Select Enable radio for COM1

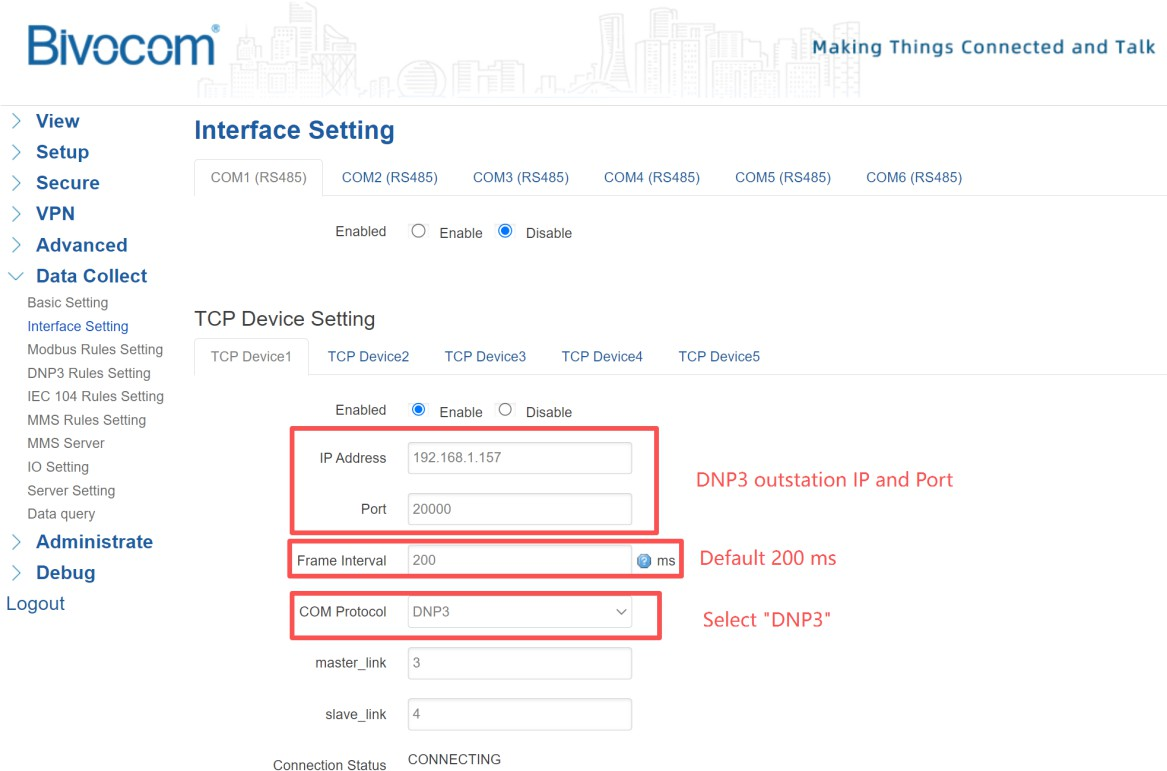click(x=419, y=231)
